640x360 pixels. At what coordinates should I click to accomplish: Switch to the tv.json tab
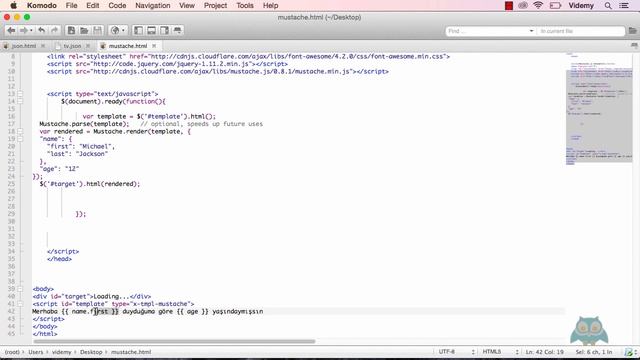tap(72, 46)
